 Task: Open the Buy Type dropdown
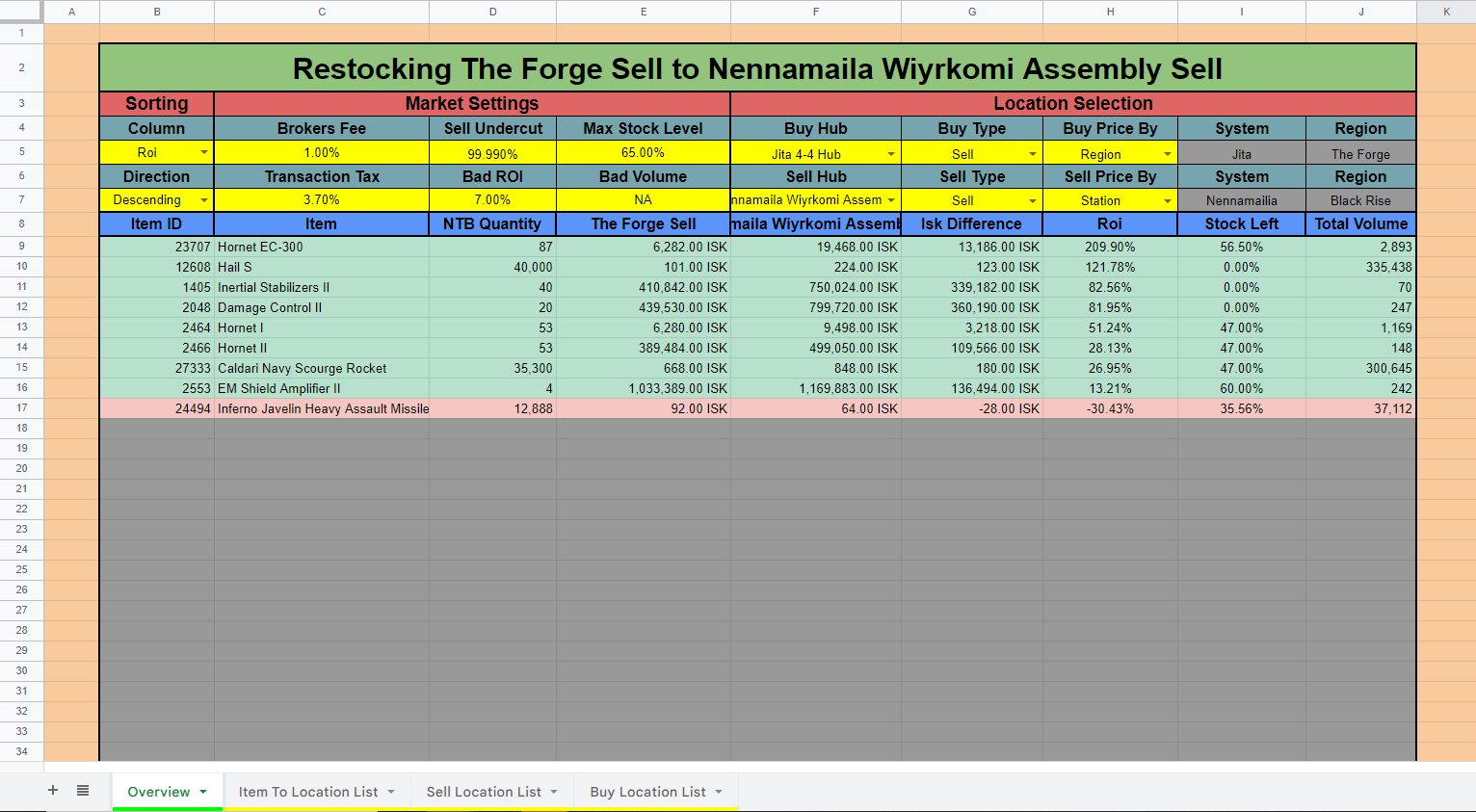[1032, 151]
